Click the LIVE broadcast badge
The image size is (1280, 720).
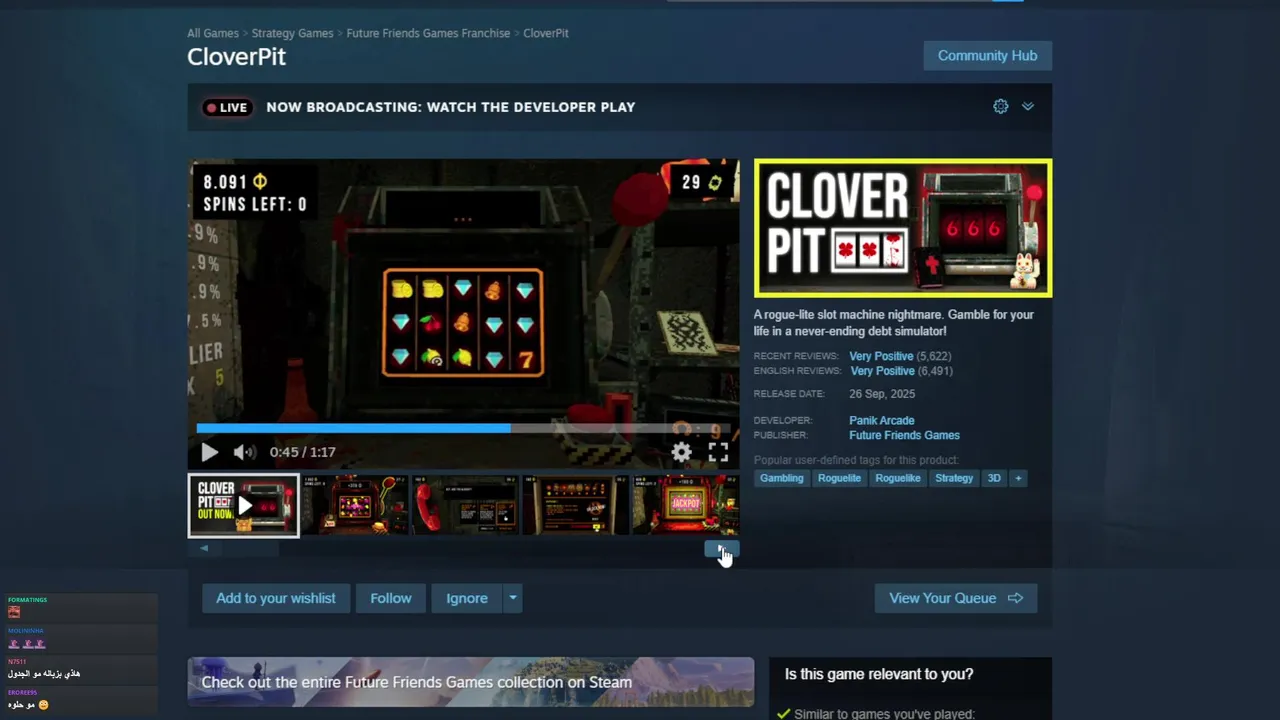[x=227, y=107]
